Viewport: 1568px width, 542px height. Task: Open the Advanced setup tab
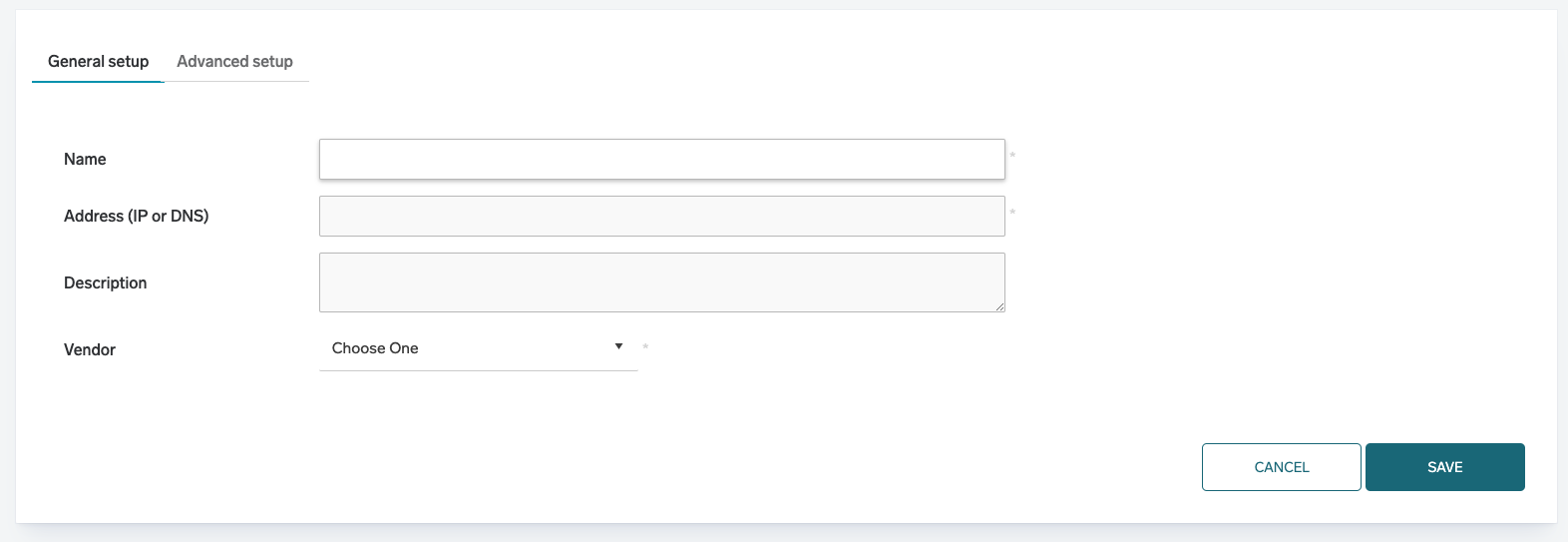tap(234, 62)
